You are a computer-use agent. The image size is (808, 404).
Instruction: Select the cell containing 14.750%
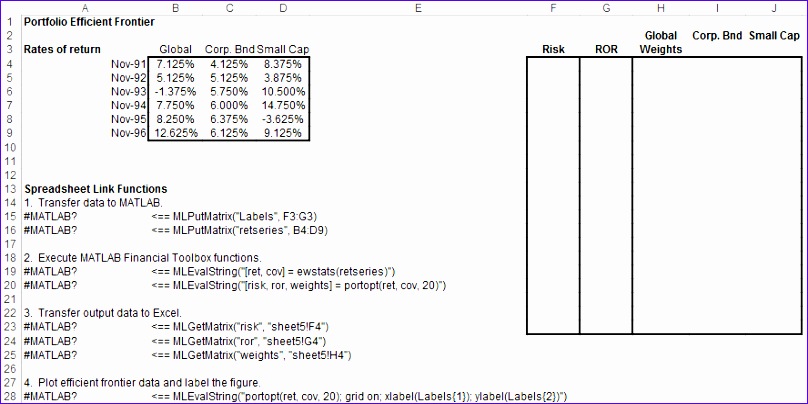283,106
